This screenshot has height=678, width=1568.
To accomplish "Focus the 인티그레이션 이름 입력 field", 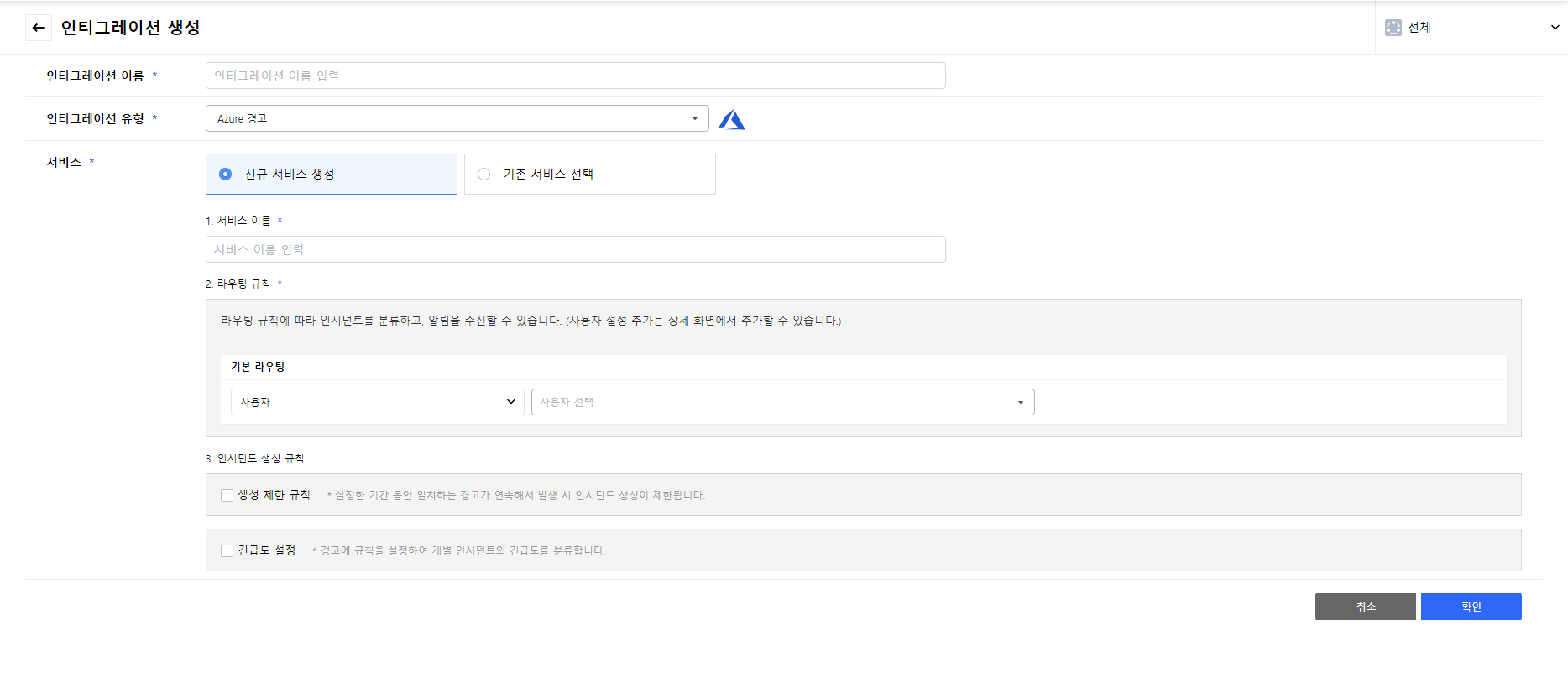I will [x=575, y=76].
